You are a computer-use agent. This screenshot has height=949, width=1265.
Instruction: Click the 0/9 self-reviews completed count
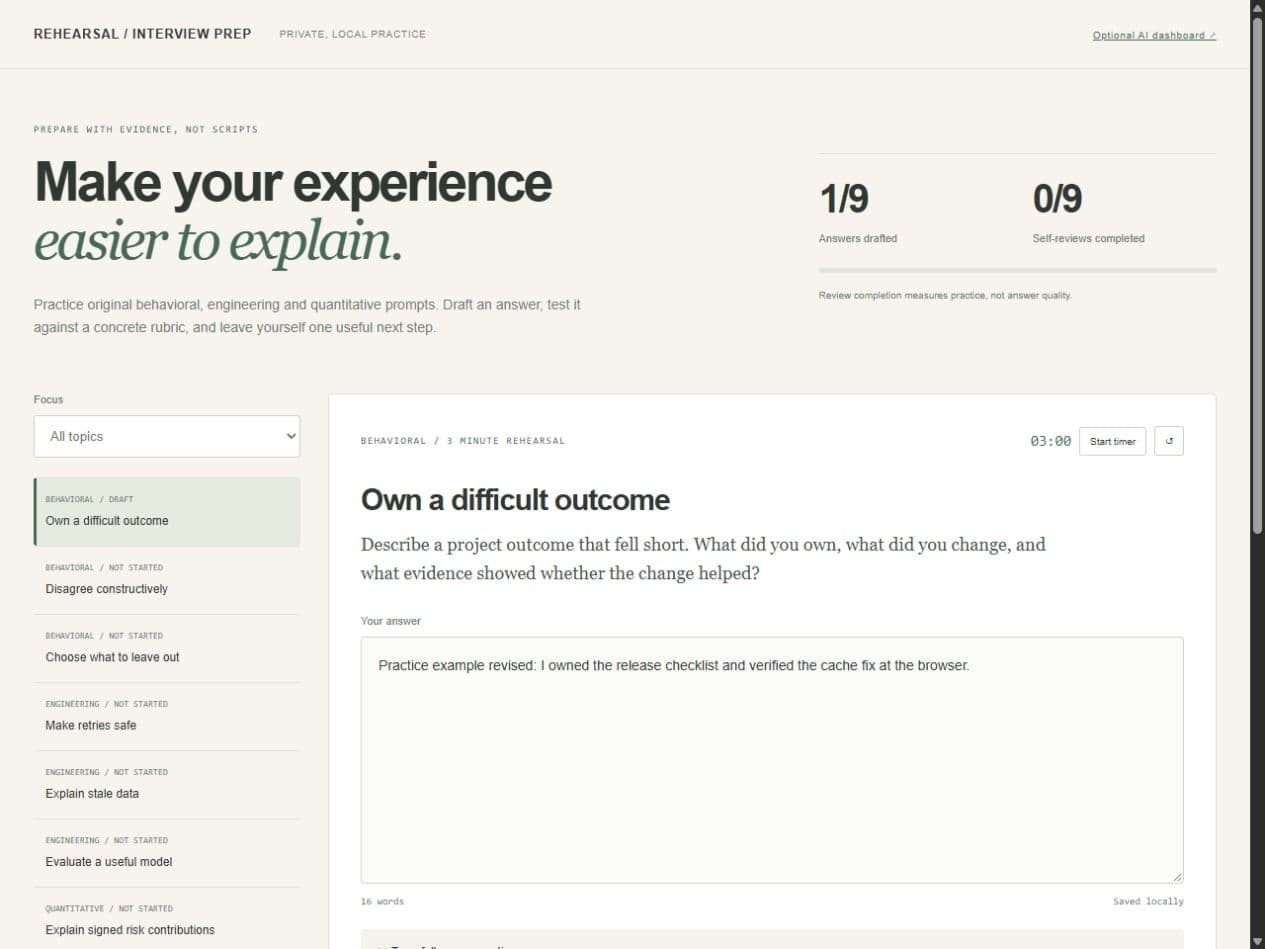tap(1057, 199)
